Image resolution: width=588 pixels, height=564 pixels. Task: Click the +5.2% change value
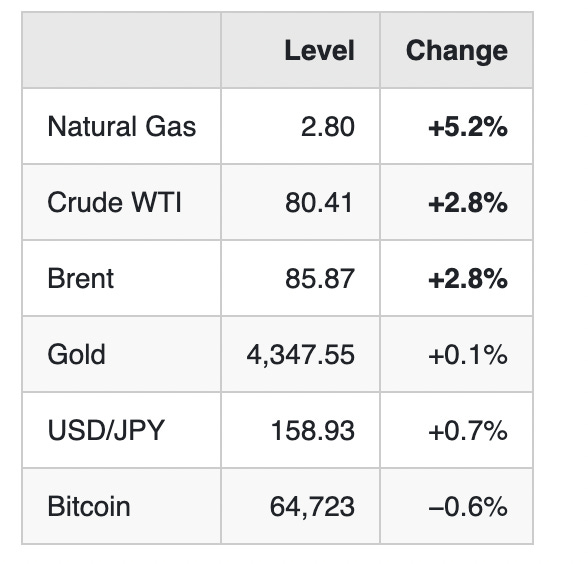click(468, 127)
